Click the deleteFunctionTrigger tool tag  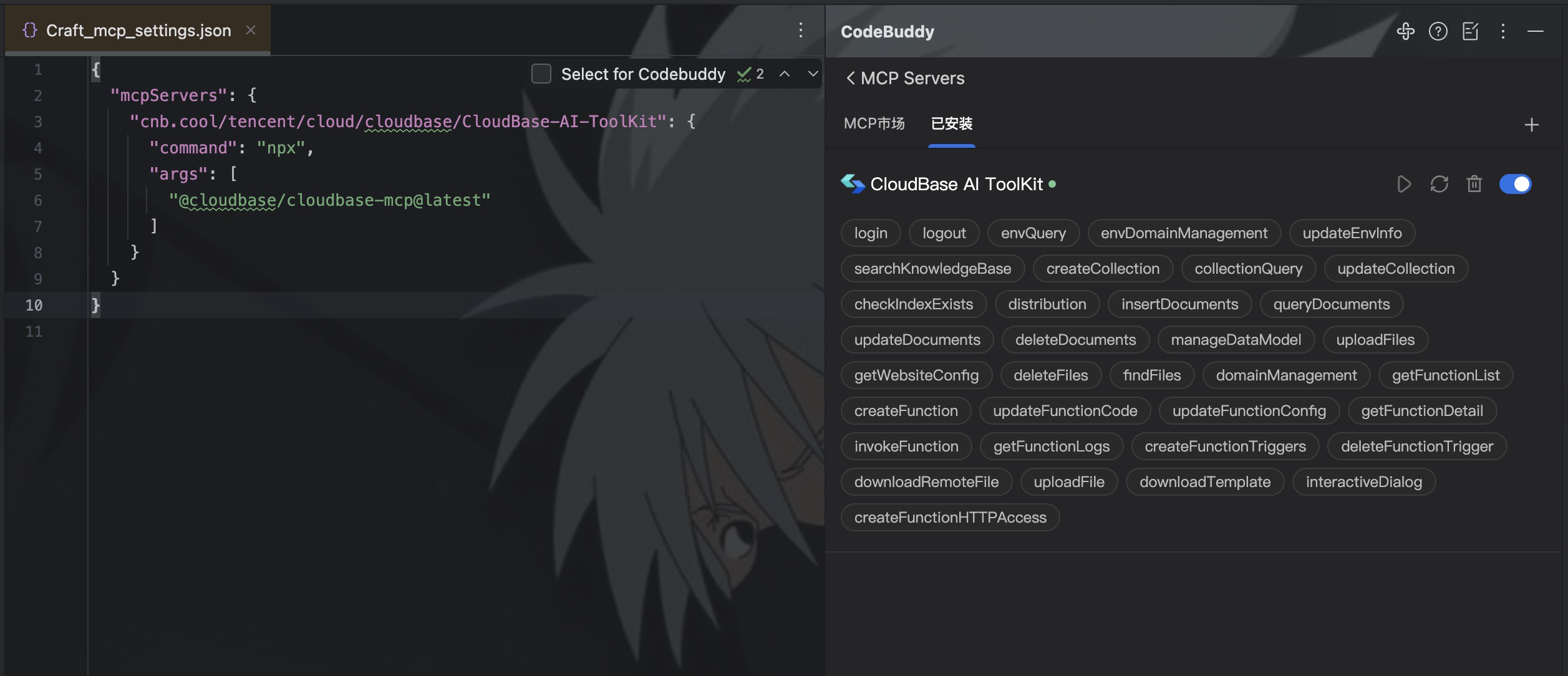point(1417,447)
